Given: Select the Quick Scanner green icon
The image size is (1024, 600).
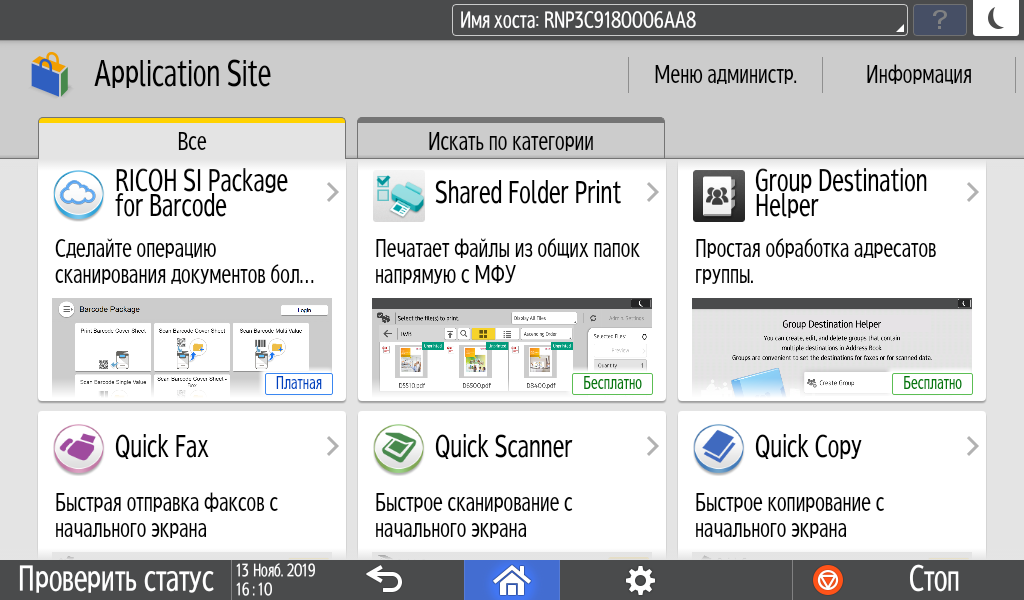Looking at the screenshot, I should [398, 449].
